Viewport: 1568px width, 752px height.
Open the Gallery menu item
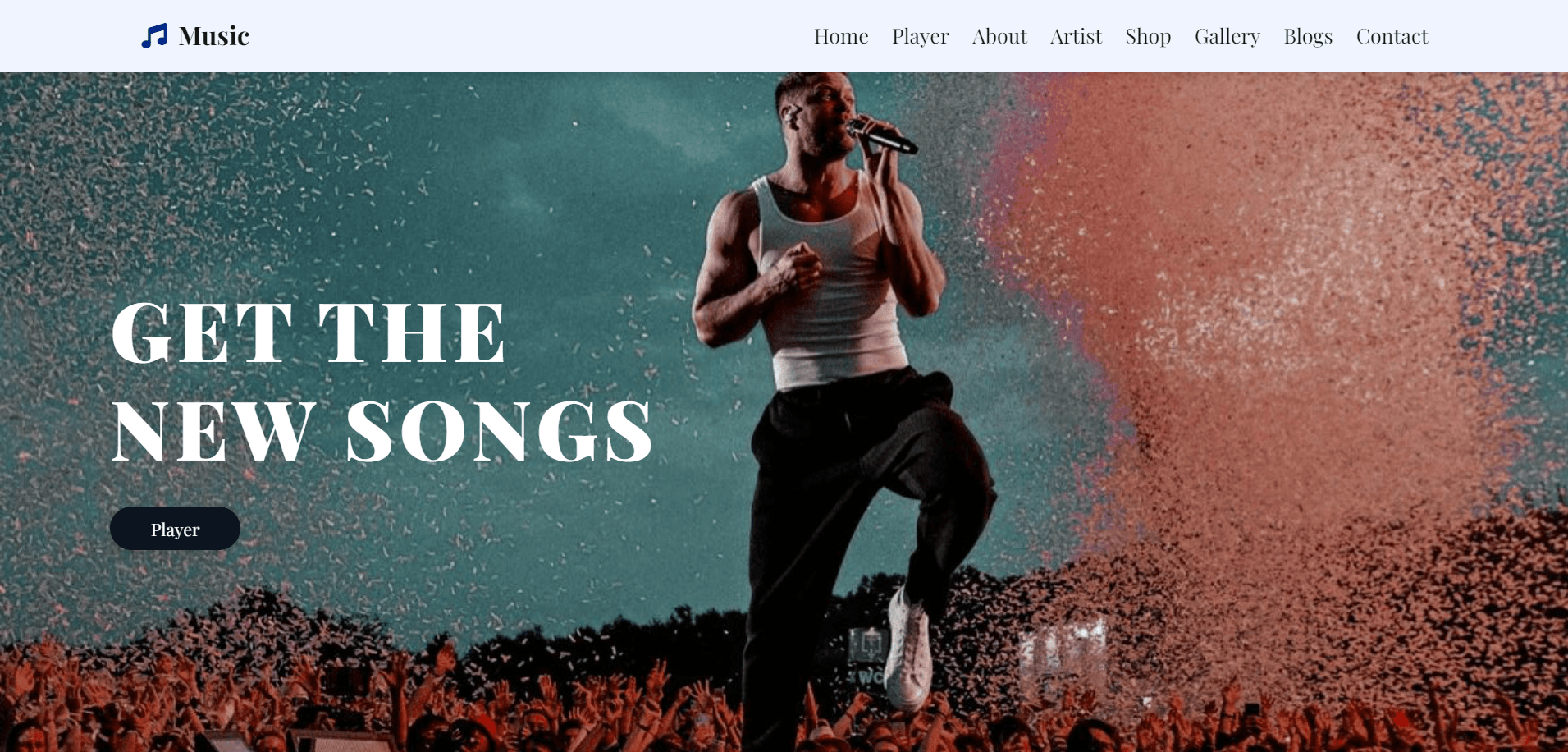click(x=1227, y=37)
